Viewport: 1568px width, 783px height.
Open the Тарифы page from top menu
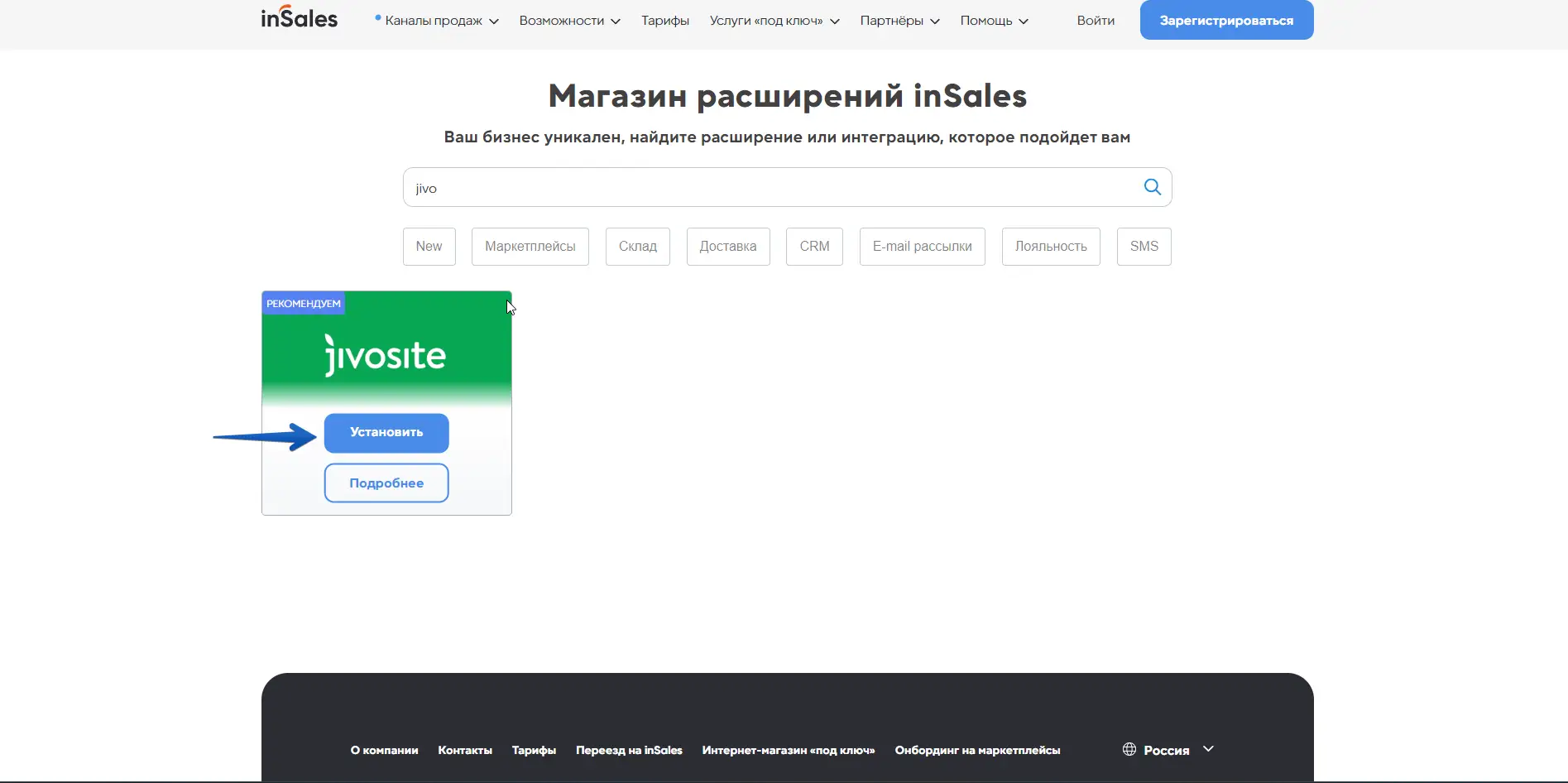[x=664, y=21]
